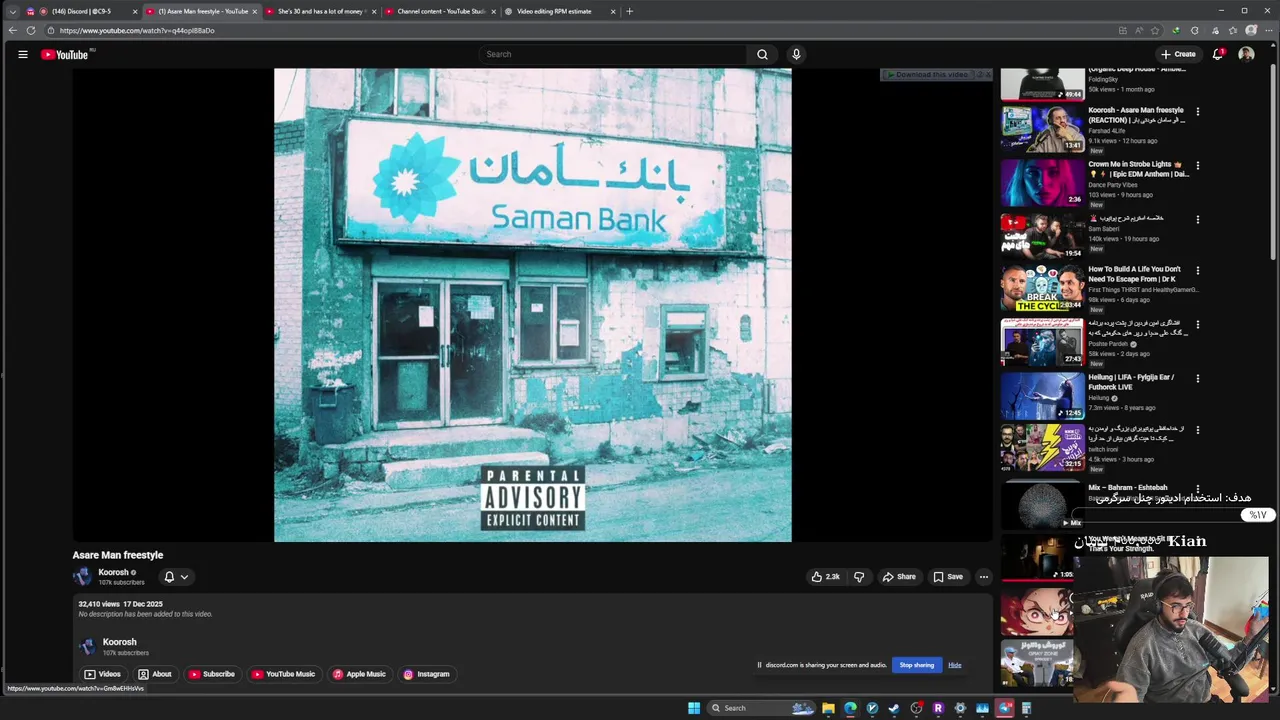
Task: Open Windows Start menu
Action: click(x=694, y=708)
